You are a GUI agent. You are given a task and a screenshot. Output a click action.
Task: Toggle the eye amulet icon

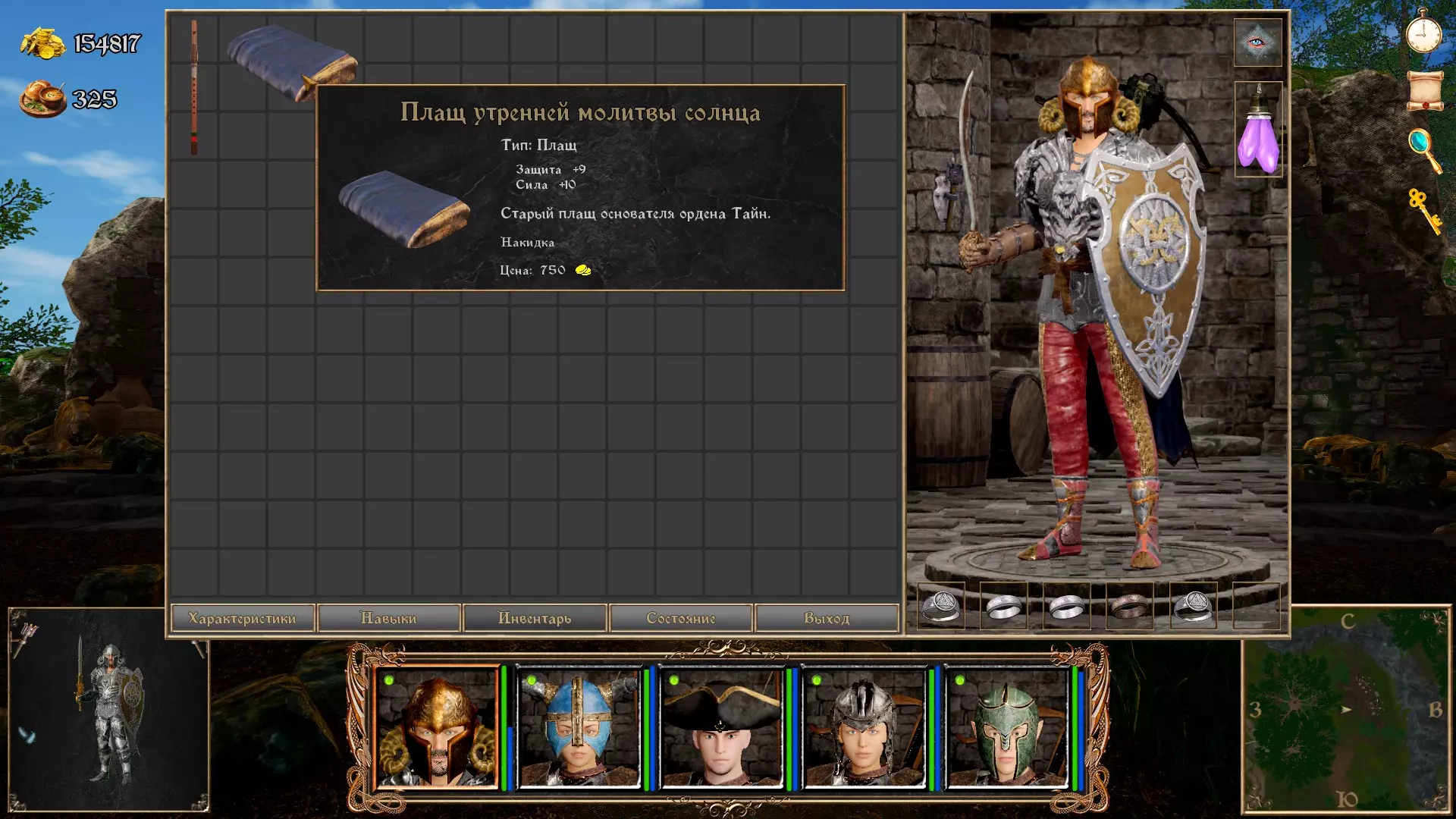pyautogui.click(x=1257, y=42)
